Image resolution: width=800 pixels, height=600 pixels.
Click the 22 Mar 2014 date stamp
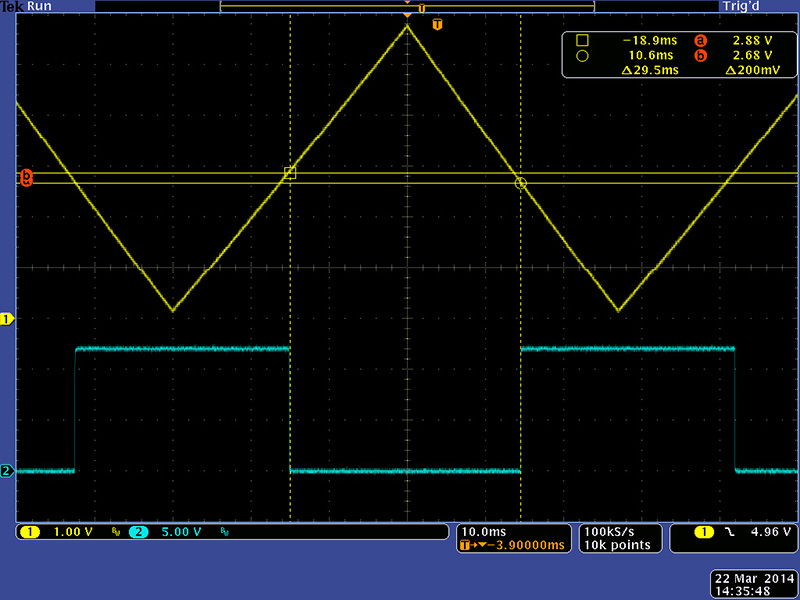tap(754, 579)
